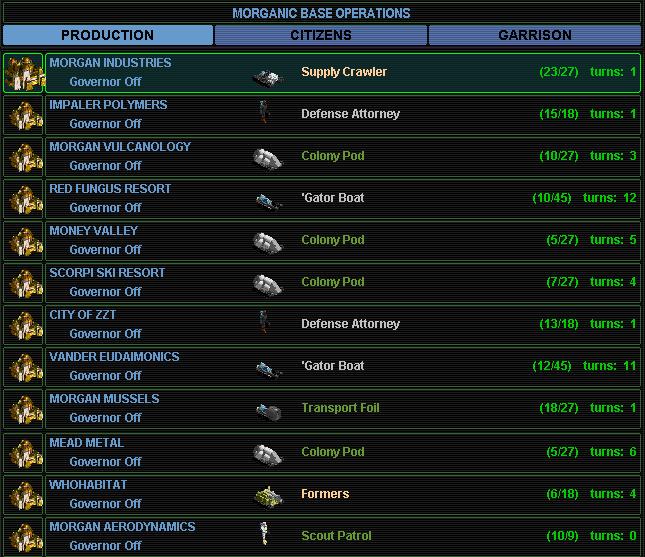Click the Scout Patrol unit icon
Image resolution: width=645 pixels, height=557 pixels.
click(x=268, y=535)
